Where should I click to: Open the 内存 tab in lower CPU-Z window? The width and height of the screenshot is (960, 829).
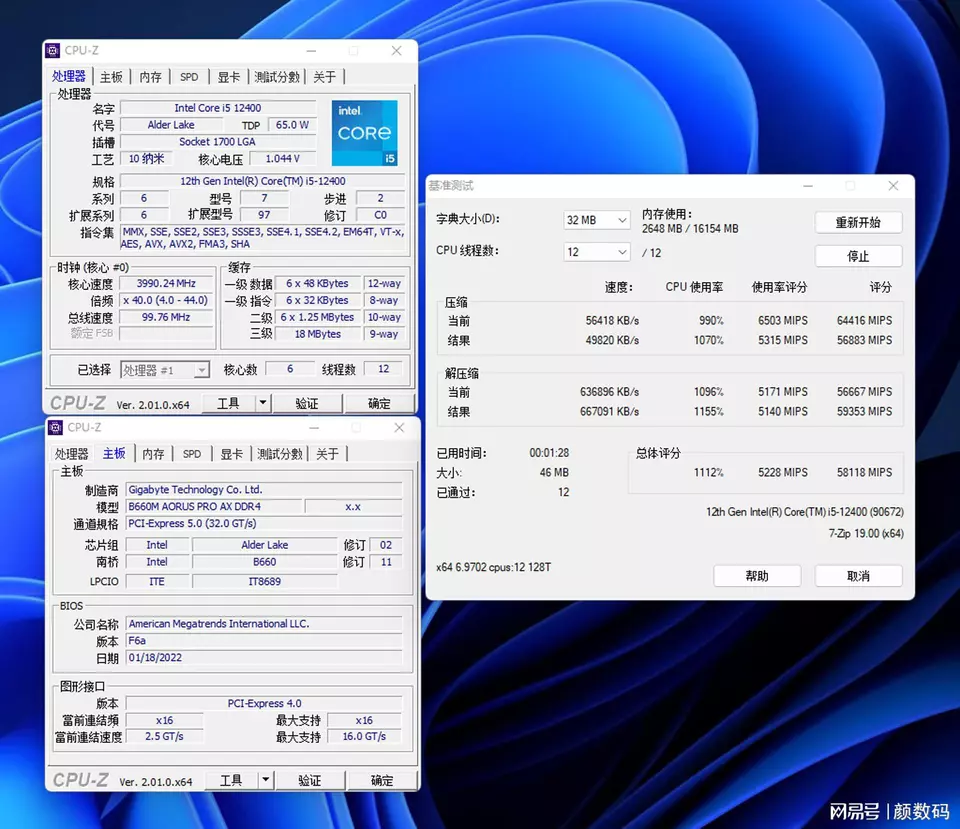pos(153,454)
